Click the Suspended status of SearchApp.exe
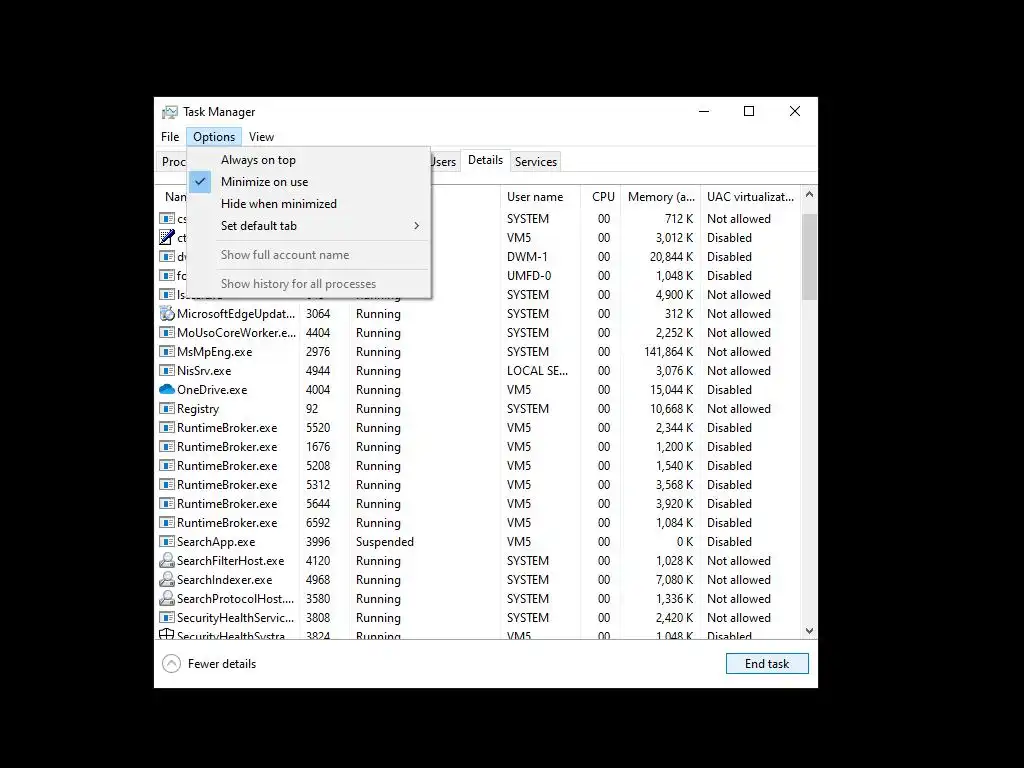 pos(385,541)
